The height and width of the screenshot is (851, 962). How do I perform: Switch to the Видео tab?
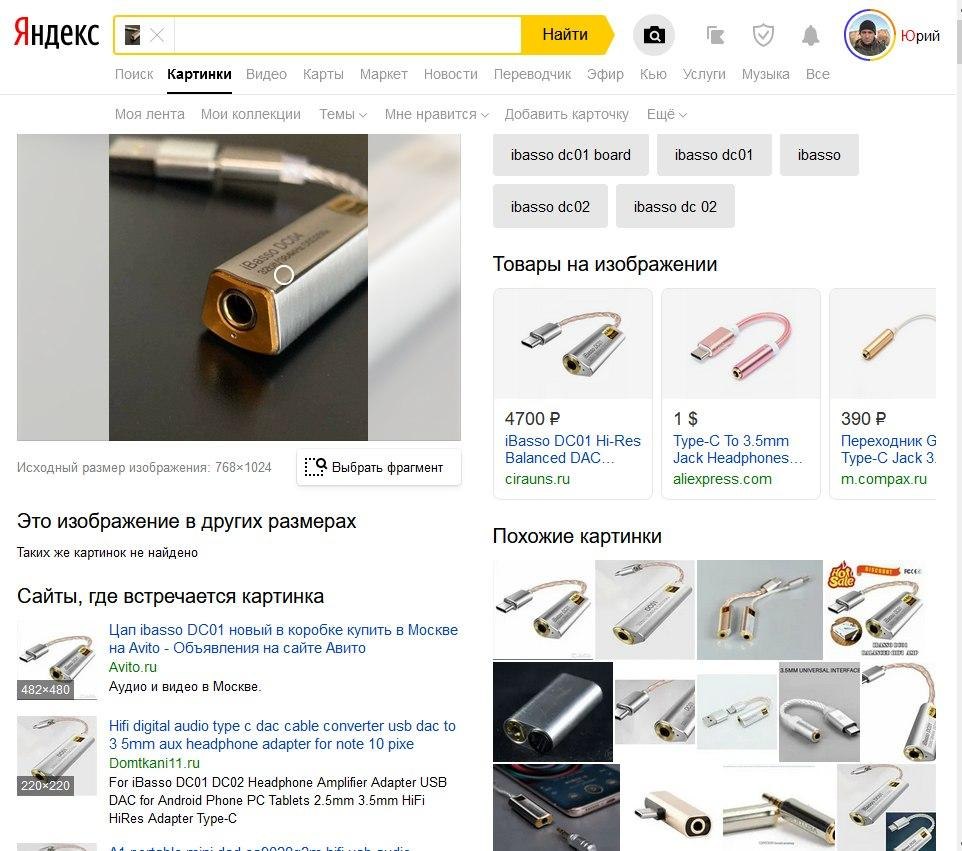click(x=266, y=74)
